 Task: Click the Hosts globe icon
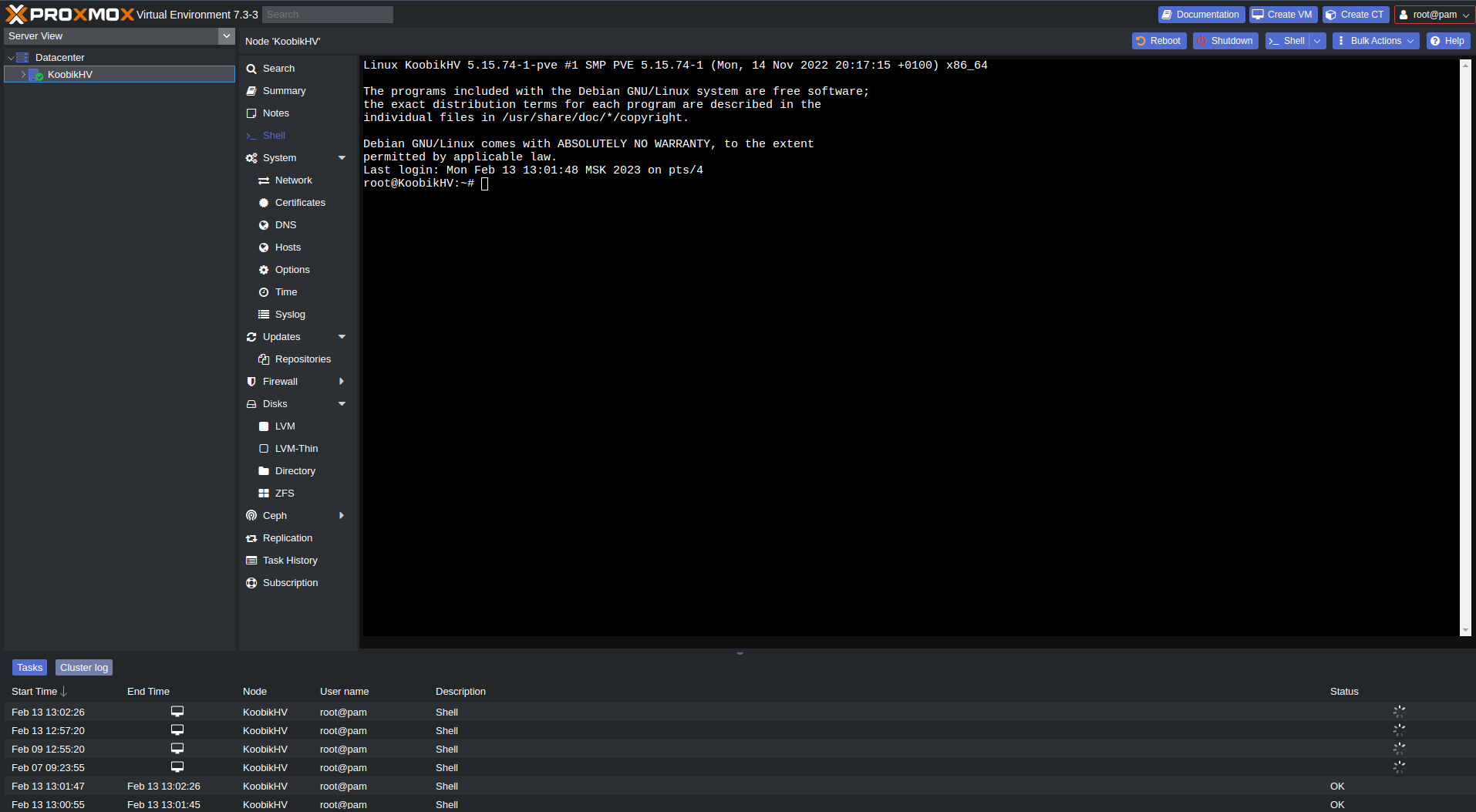[264, 248]
